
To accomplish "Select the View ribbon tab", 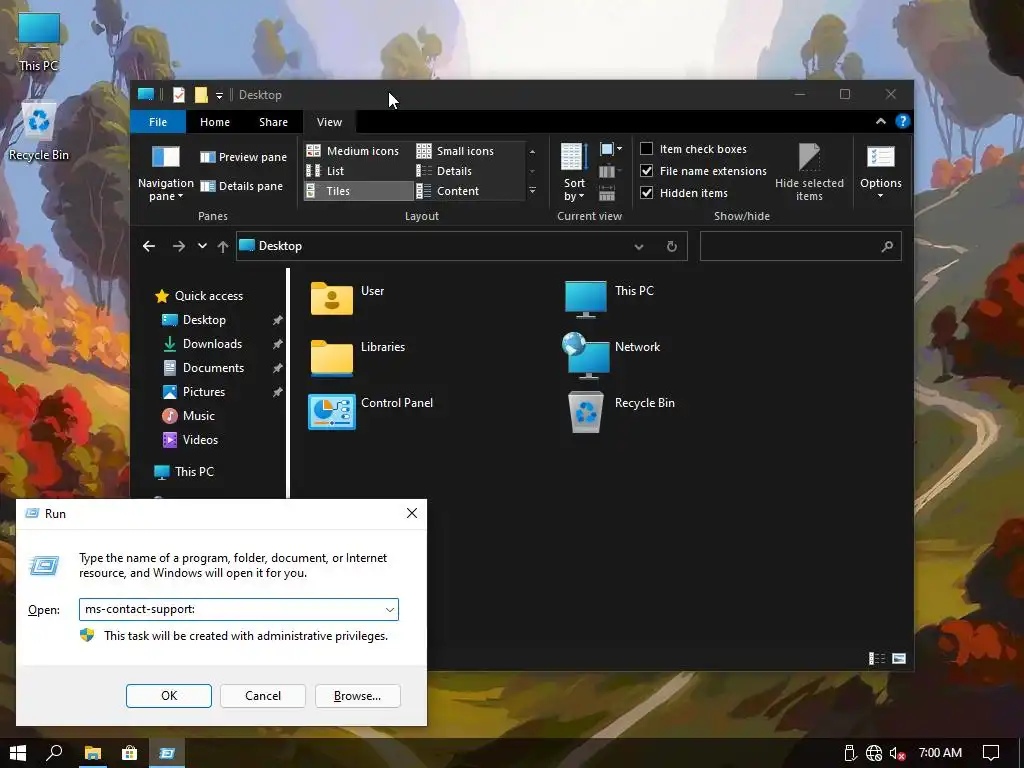I will tap(329, 122).
